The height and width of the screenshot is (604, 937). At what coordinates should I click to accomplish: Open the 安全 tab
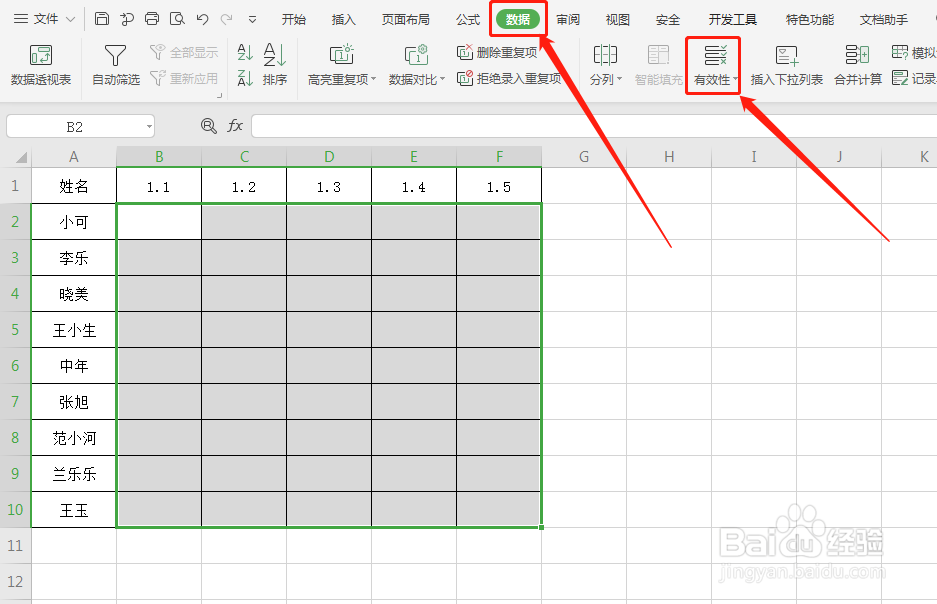pos(667,20)
